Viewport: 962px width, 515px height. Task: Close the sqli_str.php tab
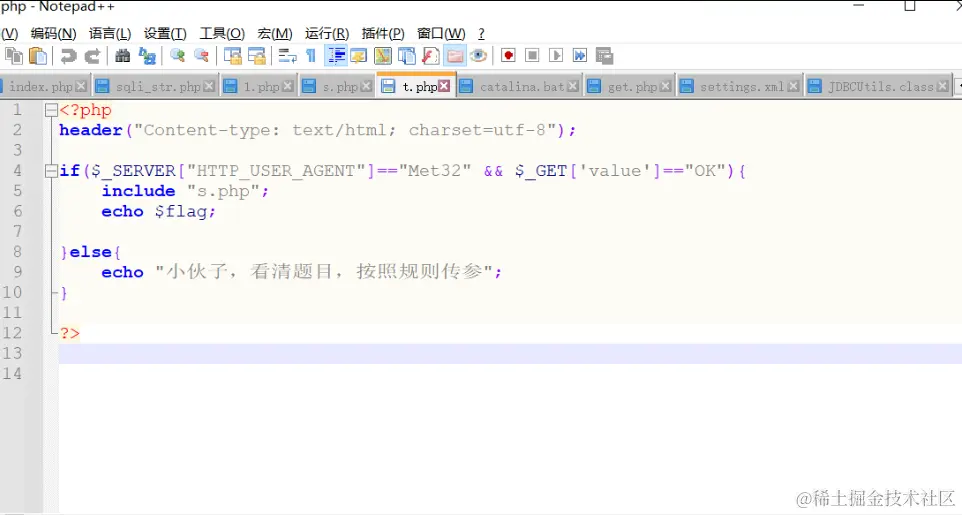pyautogui.click(x=209, y=87)
